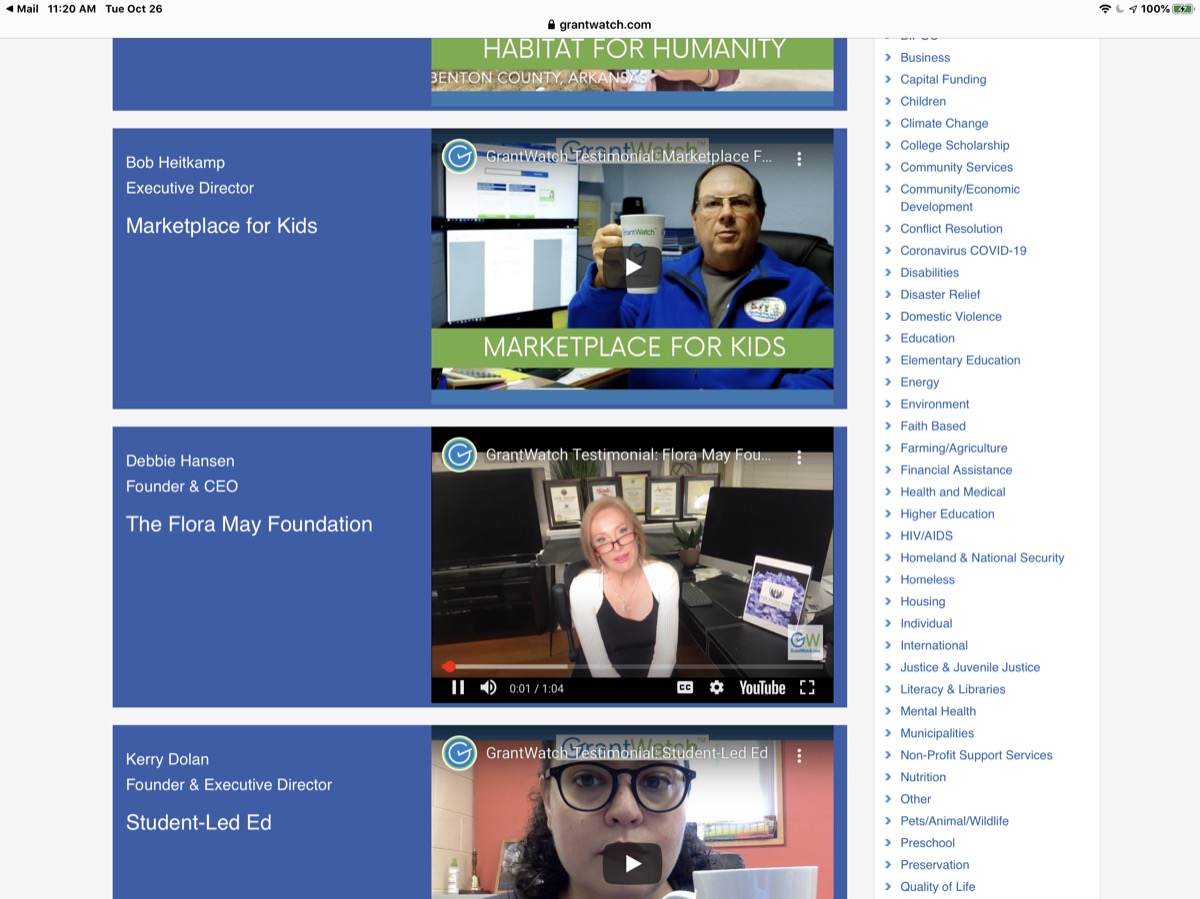Image resolution: width=1200 pixels, height=899 pixels.
Task: Open more options on Student-Led Ed video
Action: pos(799,755)
